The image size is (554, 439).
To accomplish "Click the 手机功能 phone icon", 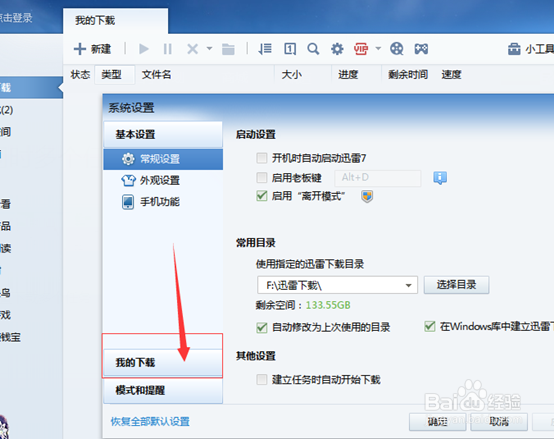I will point(128,202).
